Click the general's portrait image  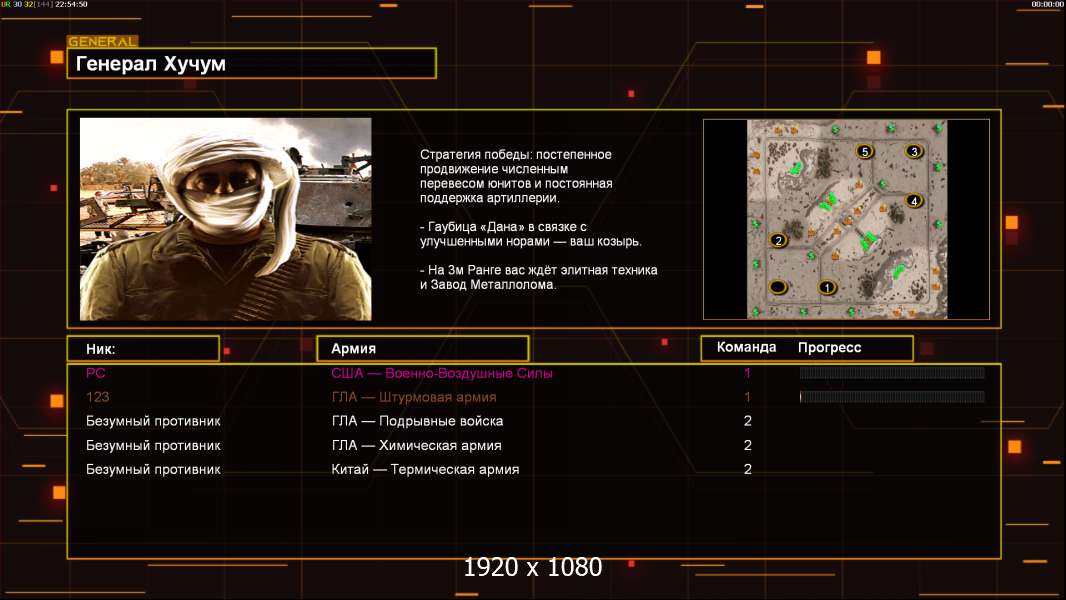click(226, 219)
